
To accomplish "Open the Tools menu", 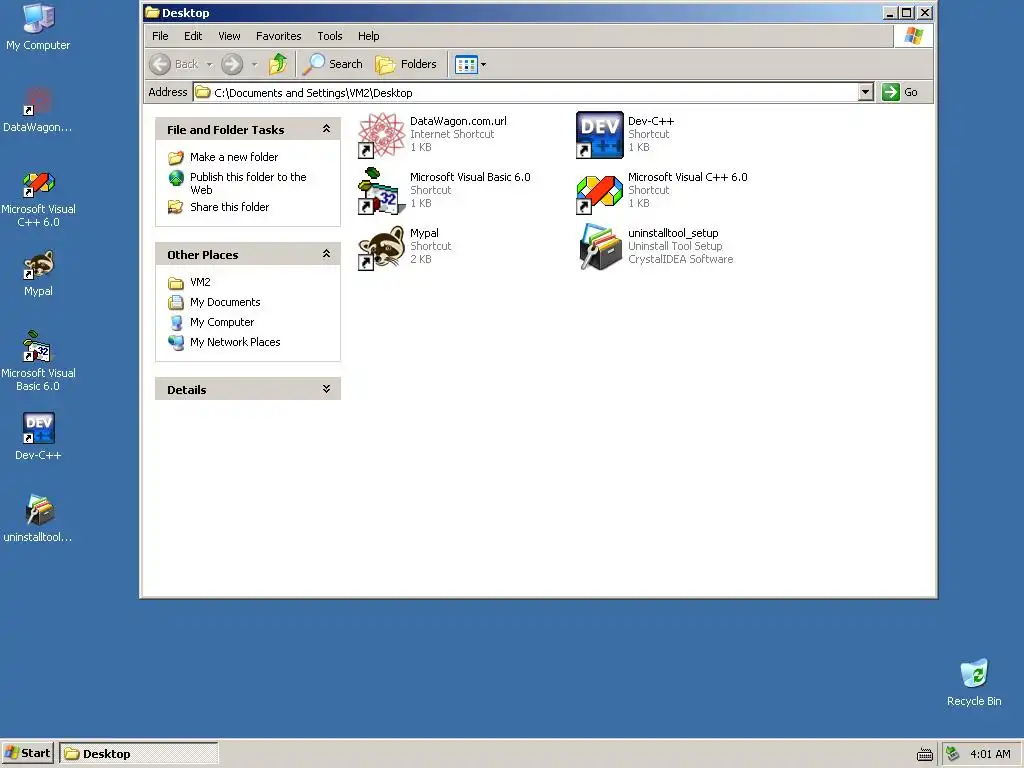I will coord(330,36).
